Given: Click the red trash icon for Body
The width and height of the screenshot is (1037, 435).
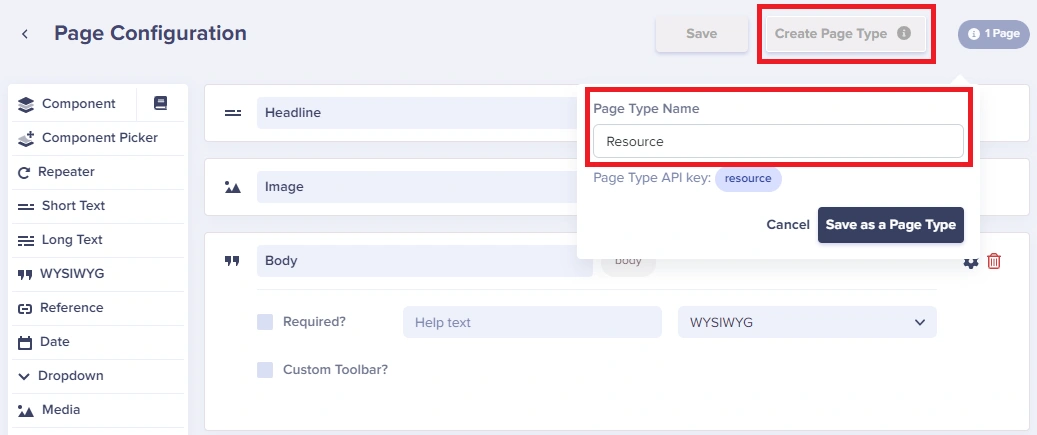Looking at the screenshot, I should [x=993, y=261].
